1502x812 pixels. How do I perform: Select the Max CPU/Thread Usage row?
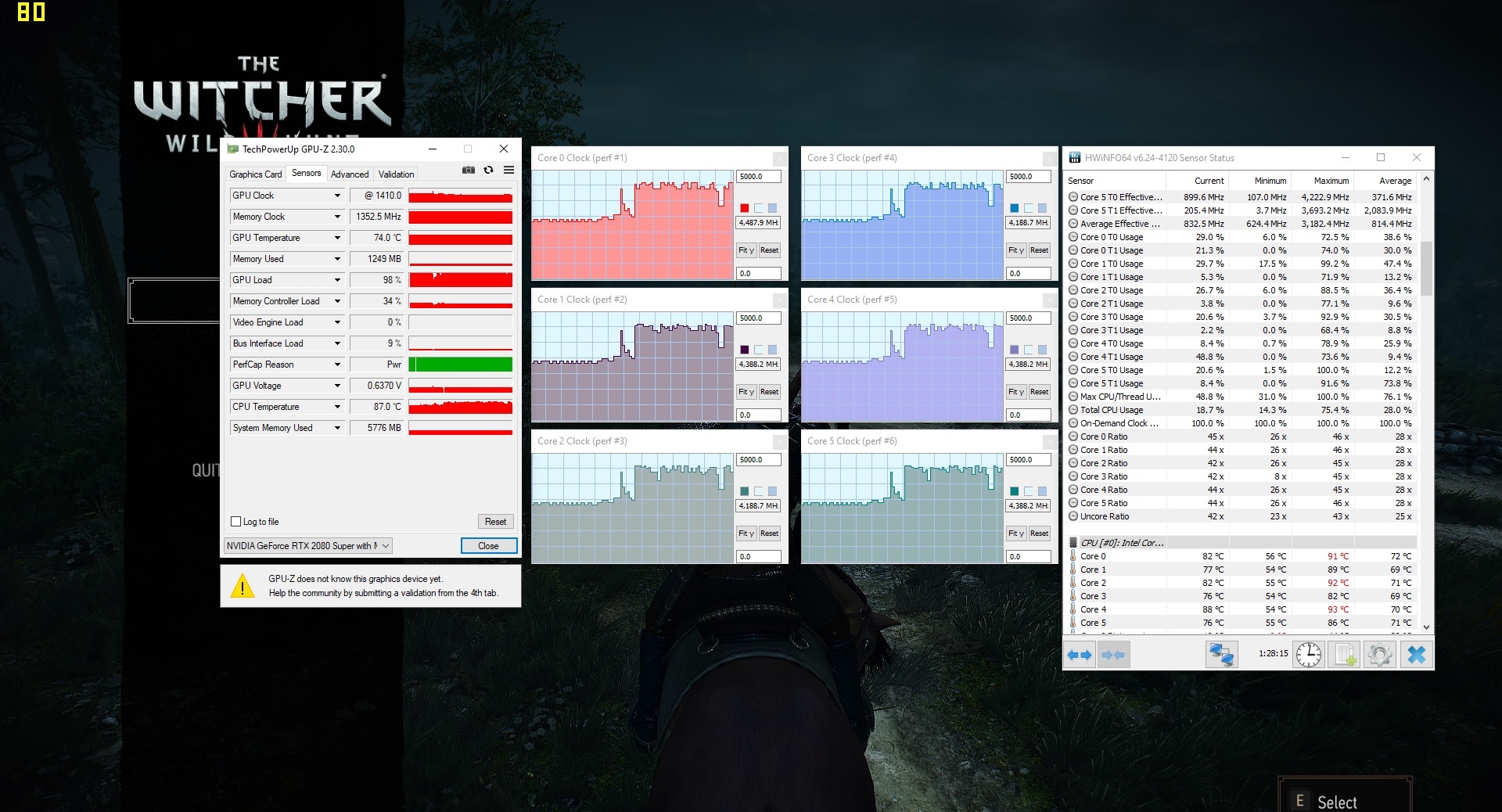click(x=1241, y=397)
